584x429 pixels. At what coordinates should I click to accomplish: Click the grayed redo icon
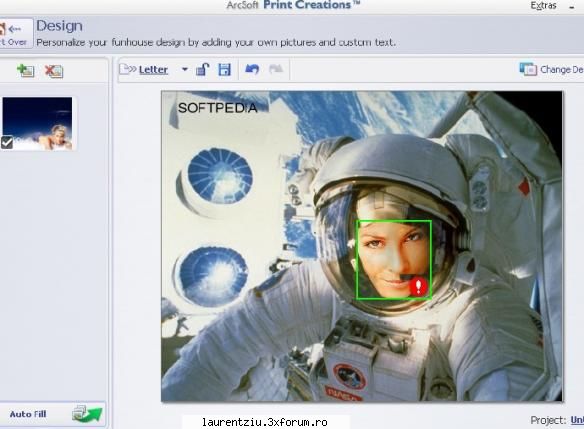(276, 69)
